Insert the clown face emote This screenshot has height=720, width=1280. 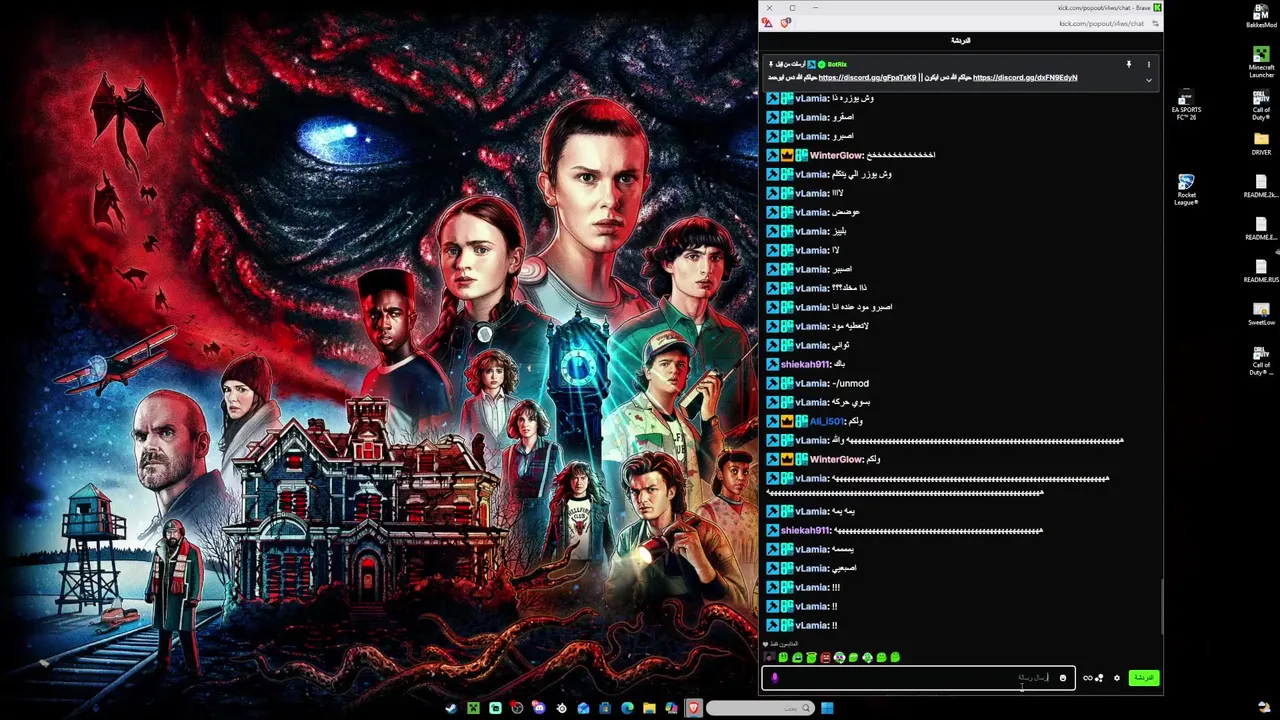click(840, 657)
